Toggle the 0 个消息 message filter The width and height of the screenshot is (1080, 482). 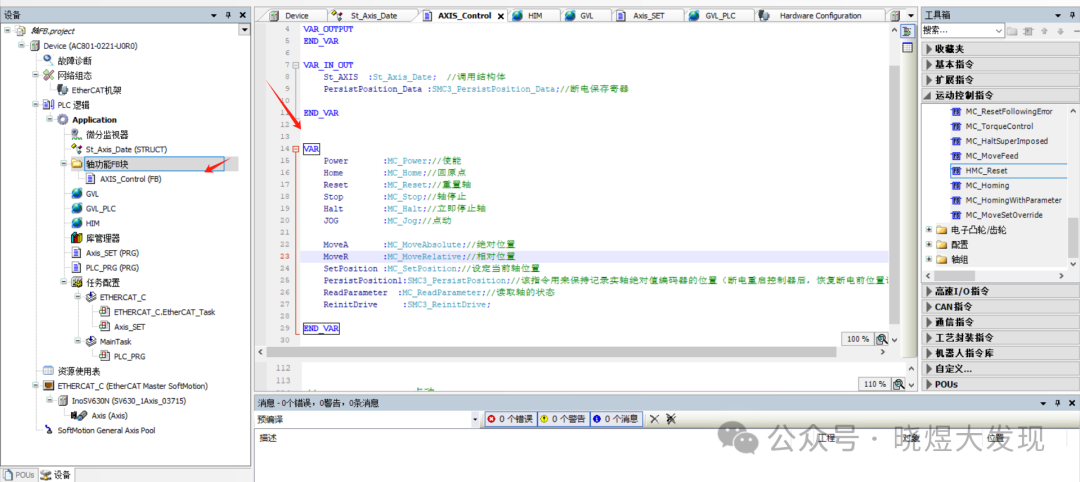pos(617,419)
